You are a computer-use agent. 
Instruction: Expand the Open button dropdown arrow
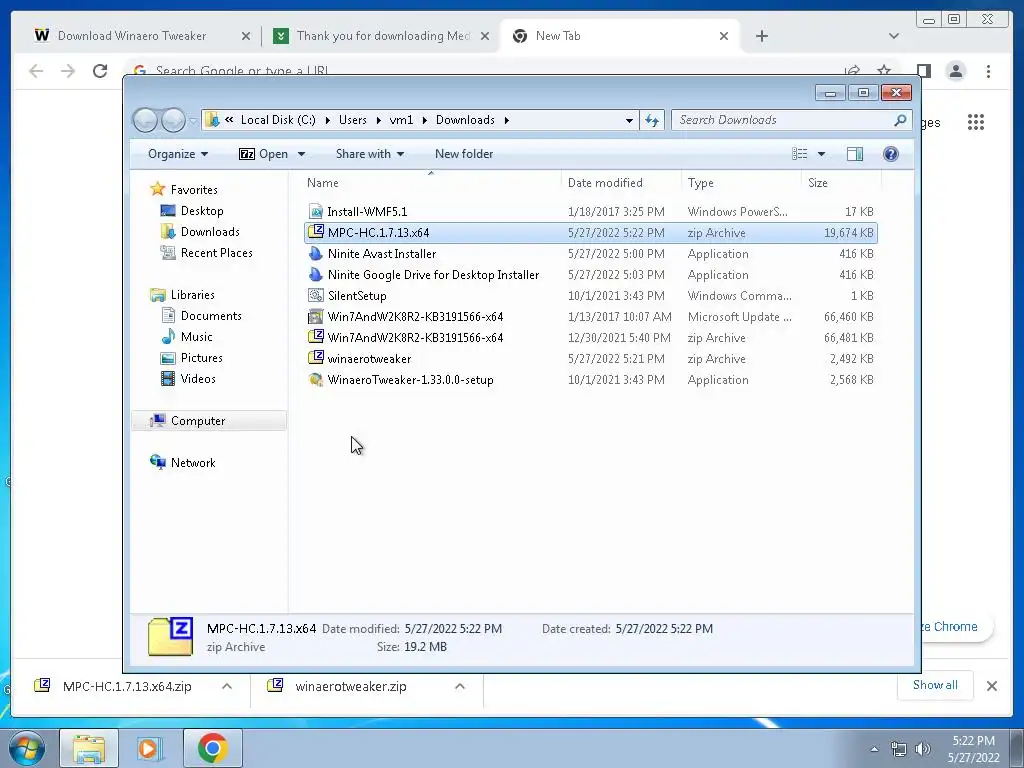click(x=301, y=154)
